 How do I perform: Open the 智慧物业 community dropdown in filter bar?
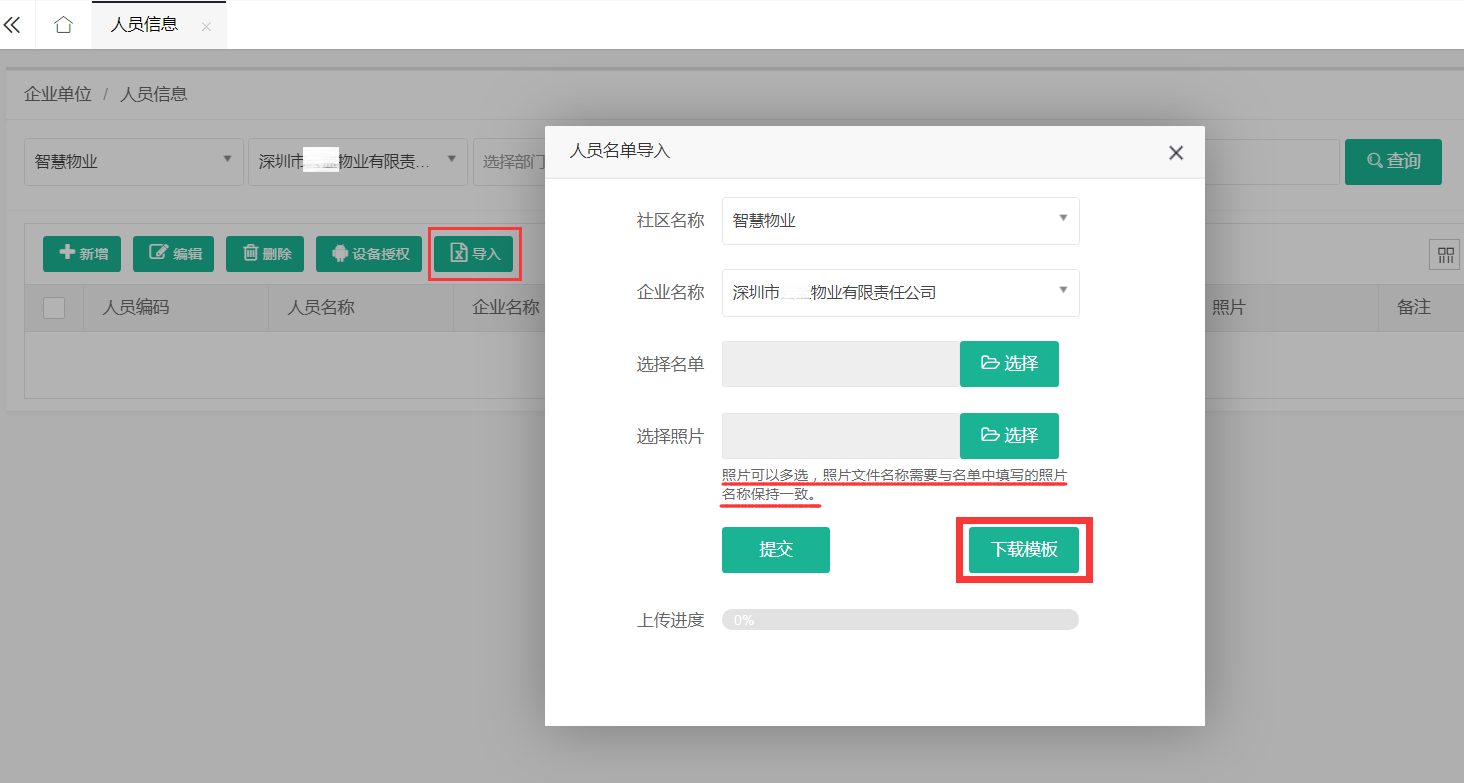coord(134,161)
